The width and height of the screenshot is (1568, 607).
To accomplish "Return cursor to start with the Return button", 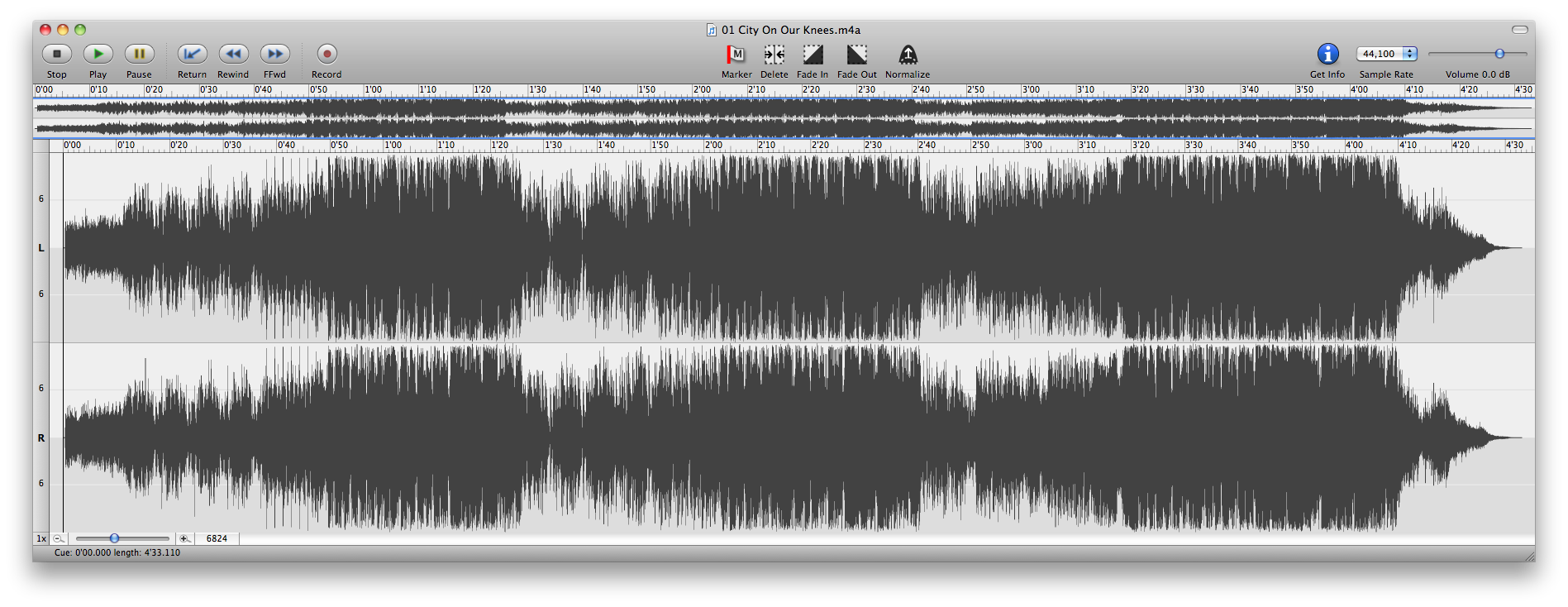I will tap(192, 54).
